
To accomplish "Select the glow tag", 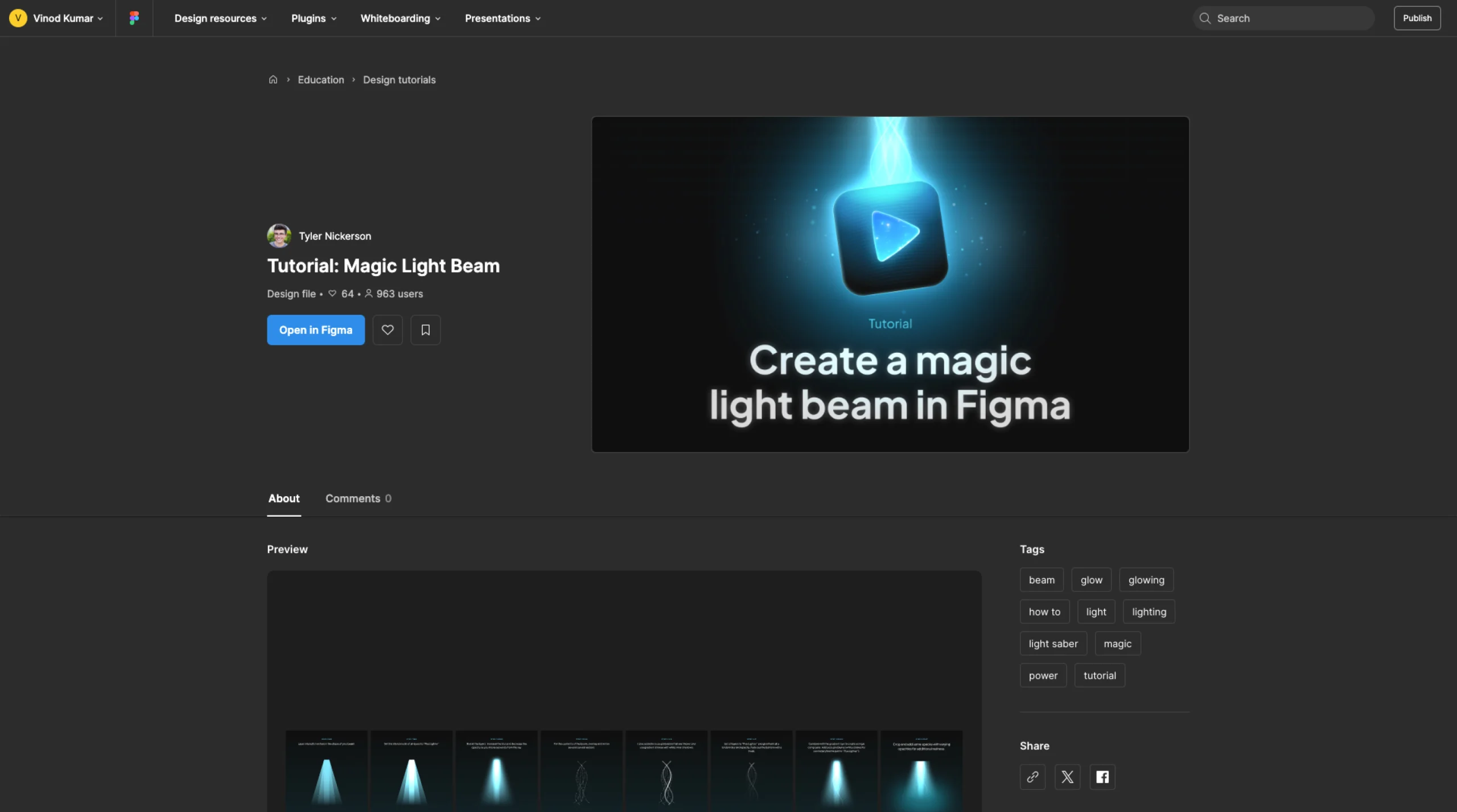I will (1092, 580).
